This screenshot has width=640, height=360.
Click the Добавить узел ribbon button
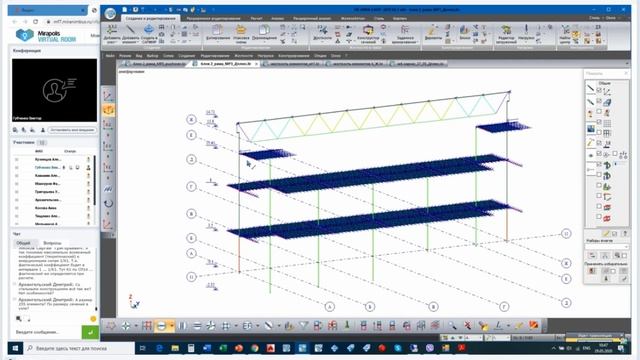click(111, 33)
